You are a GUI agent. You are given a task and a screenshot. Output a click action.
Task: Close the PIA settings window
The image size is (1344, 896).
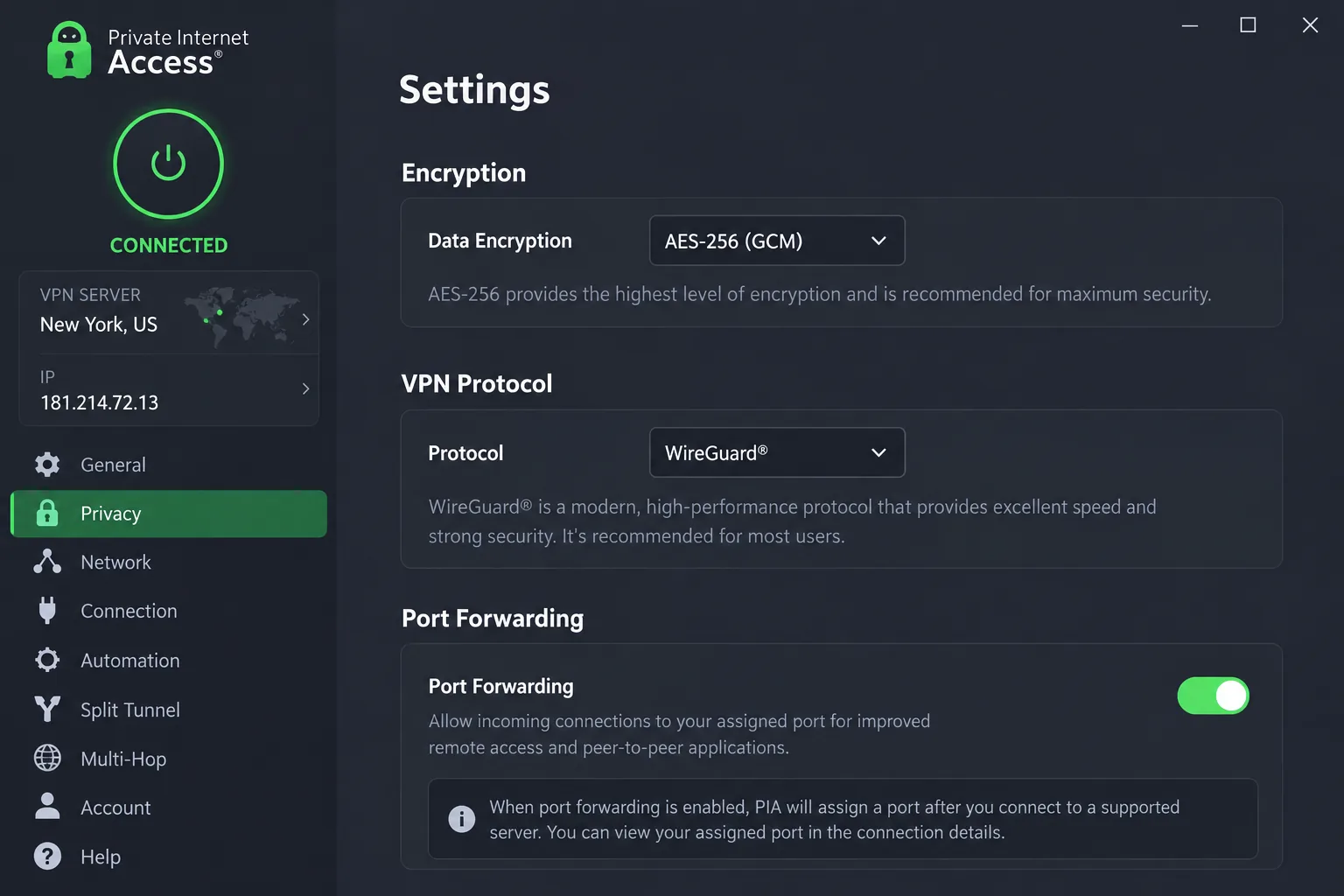[x=1310, y=25]
